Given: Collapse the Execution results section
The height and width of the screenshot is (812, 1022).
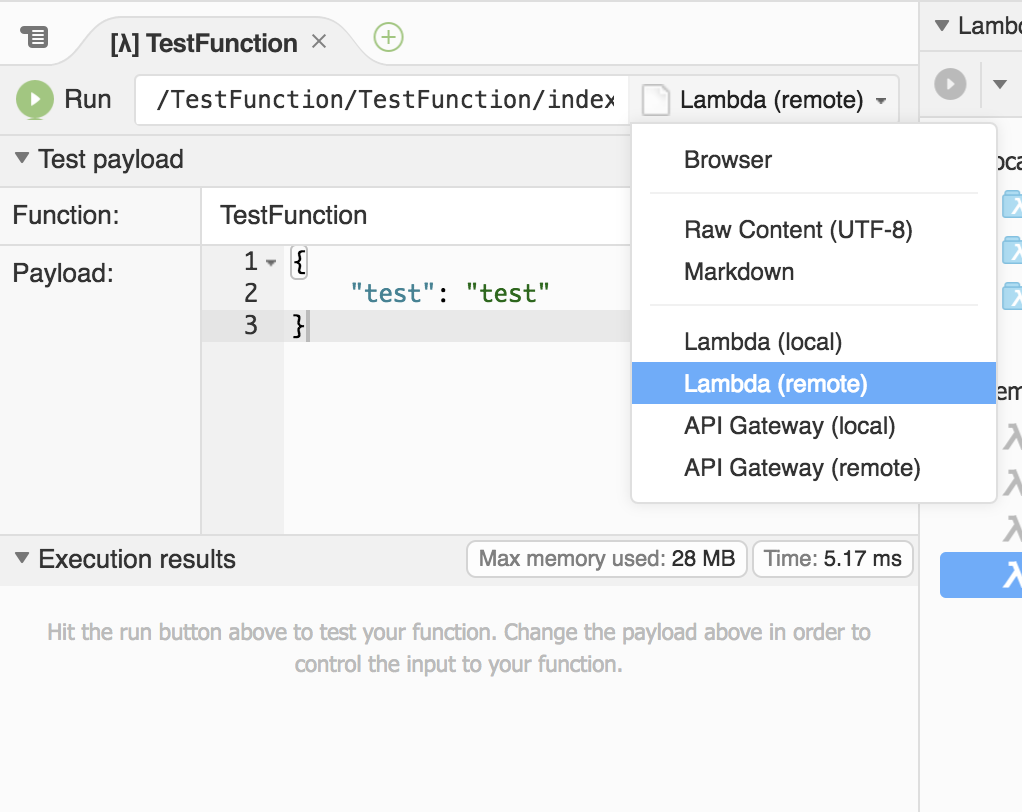Looking at the screenshot, I should coord(22,560).
